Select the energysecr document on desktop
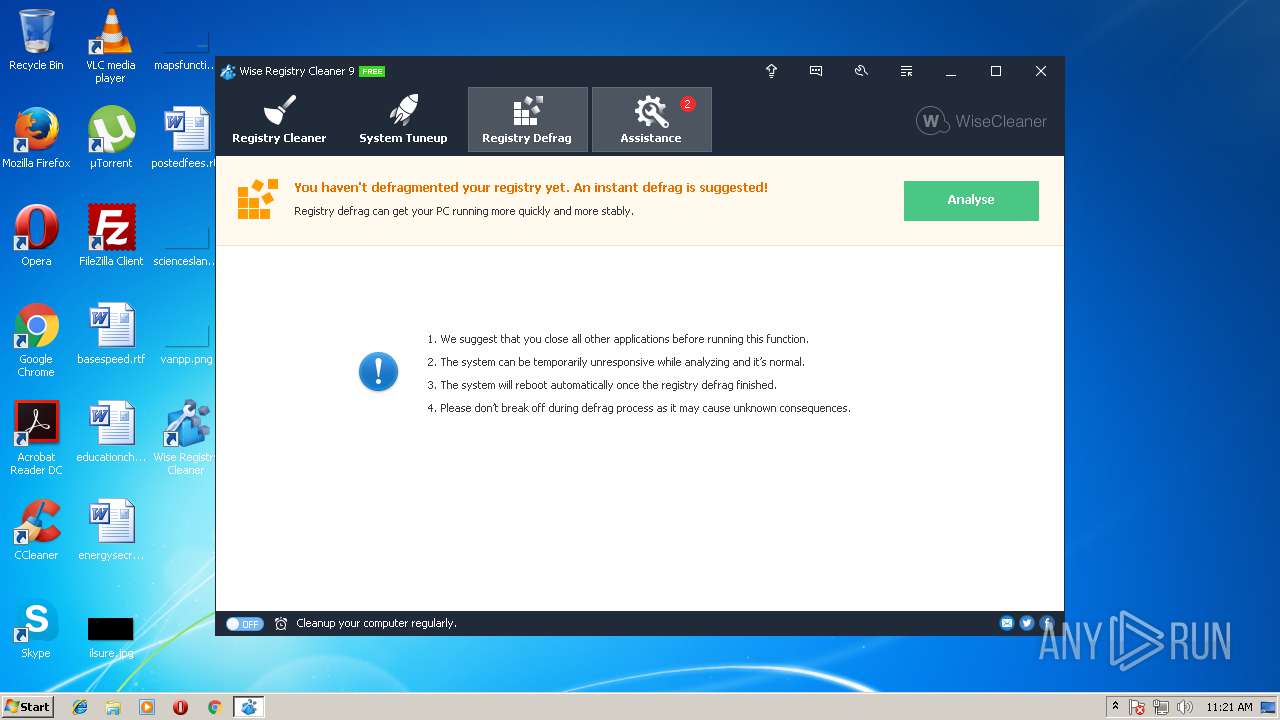This screenshot has height=720, width=1280. click(110, 530)
